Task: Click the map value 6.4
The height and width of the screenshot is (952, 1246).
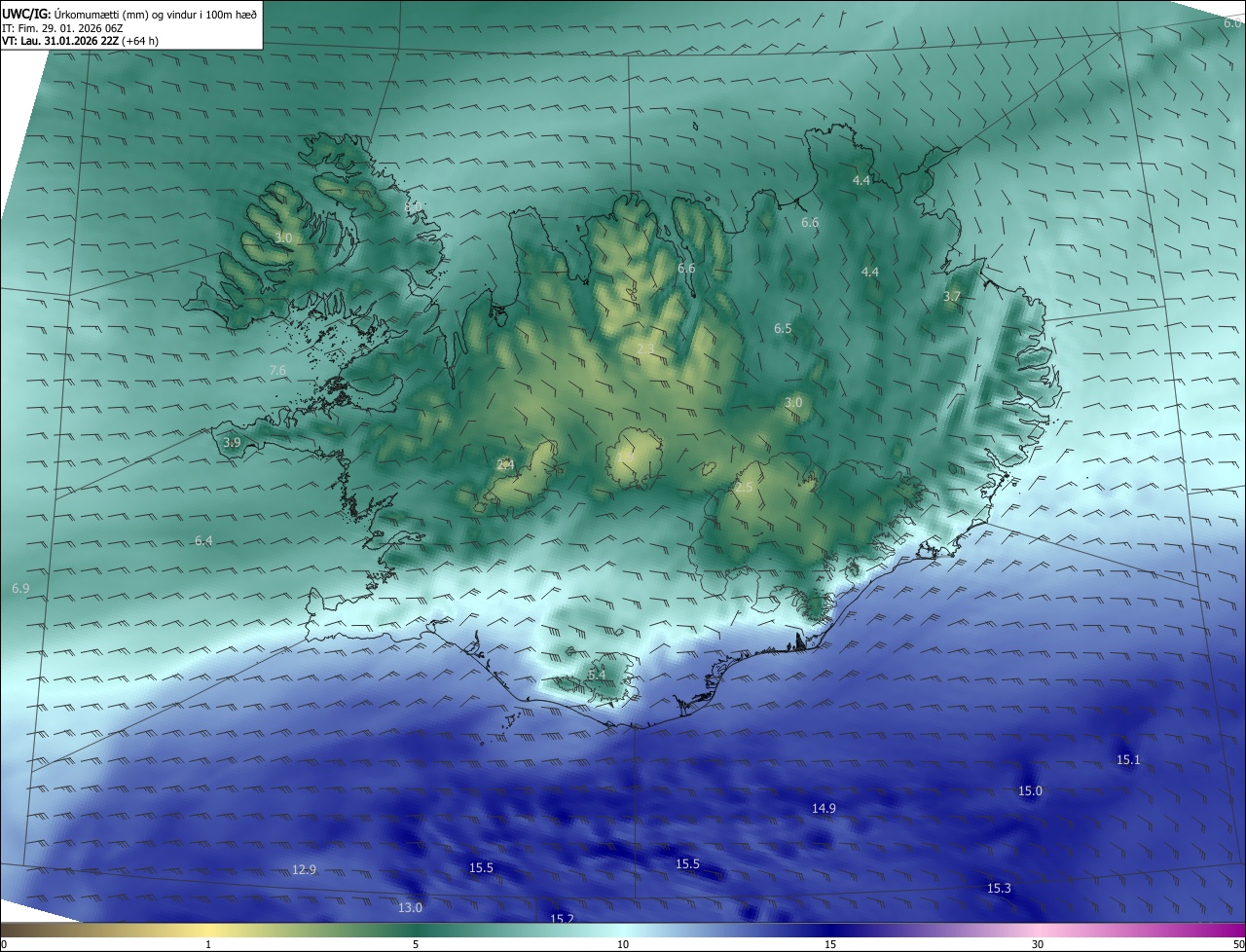Action: [203, 539]
